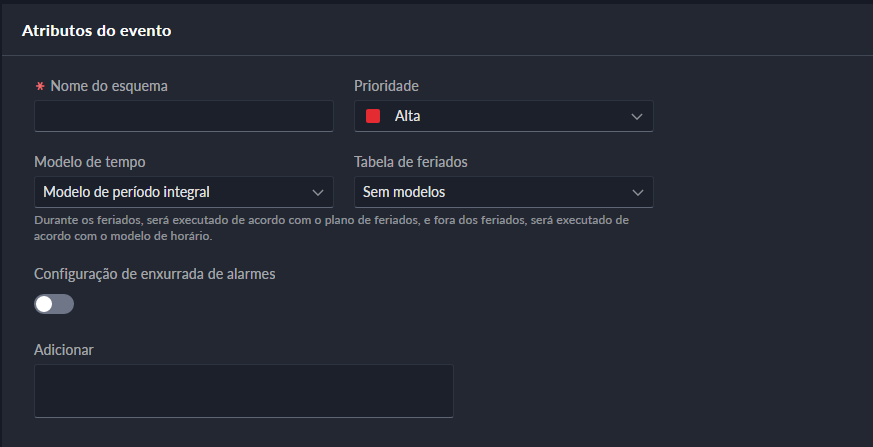Image resolution: width=873 pixels, height=447 pixels.
Task: Click the Tabela de feriados label
Action: (x=411, y=162)
